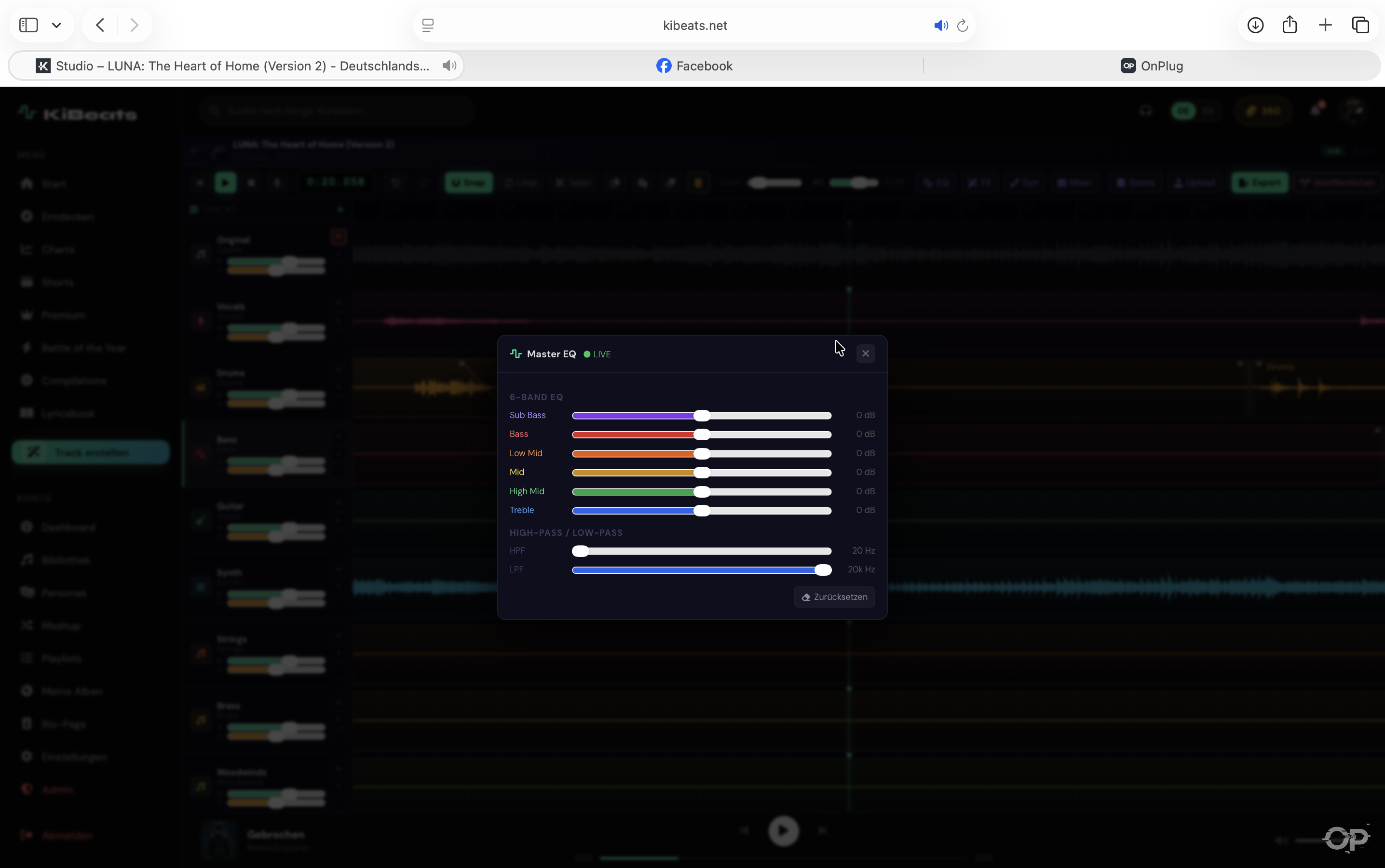The image size is (1385, 868).
Task: Select the DE language toggle
Action: click(1183, 111)
